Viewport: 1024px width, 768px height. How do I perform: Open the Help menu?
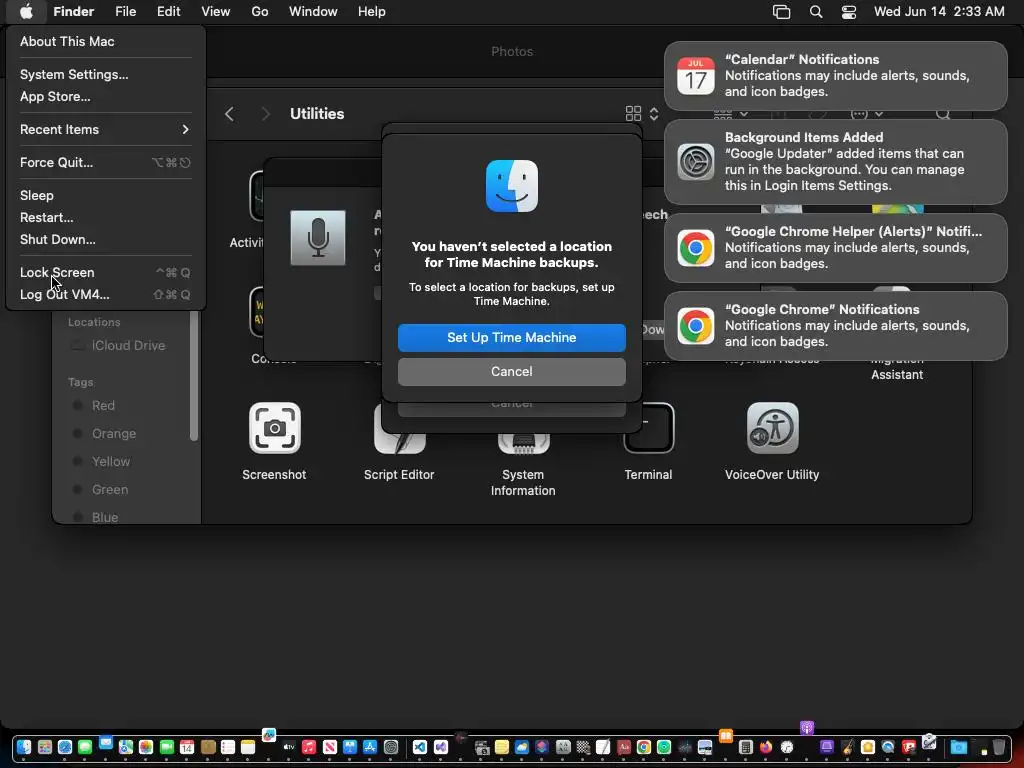point(372,12)
